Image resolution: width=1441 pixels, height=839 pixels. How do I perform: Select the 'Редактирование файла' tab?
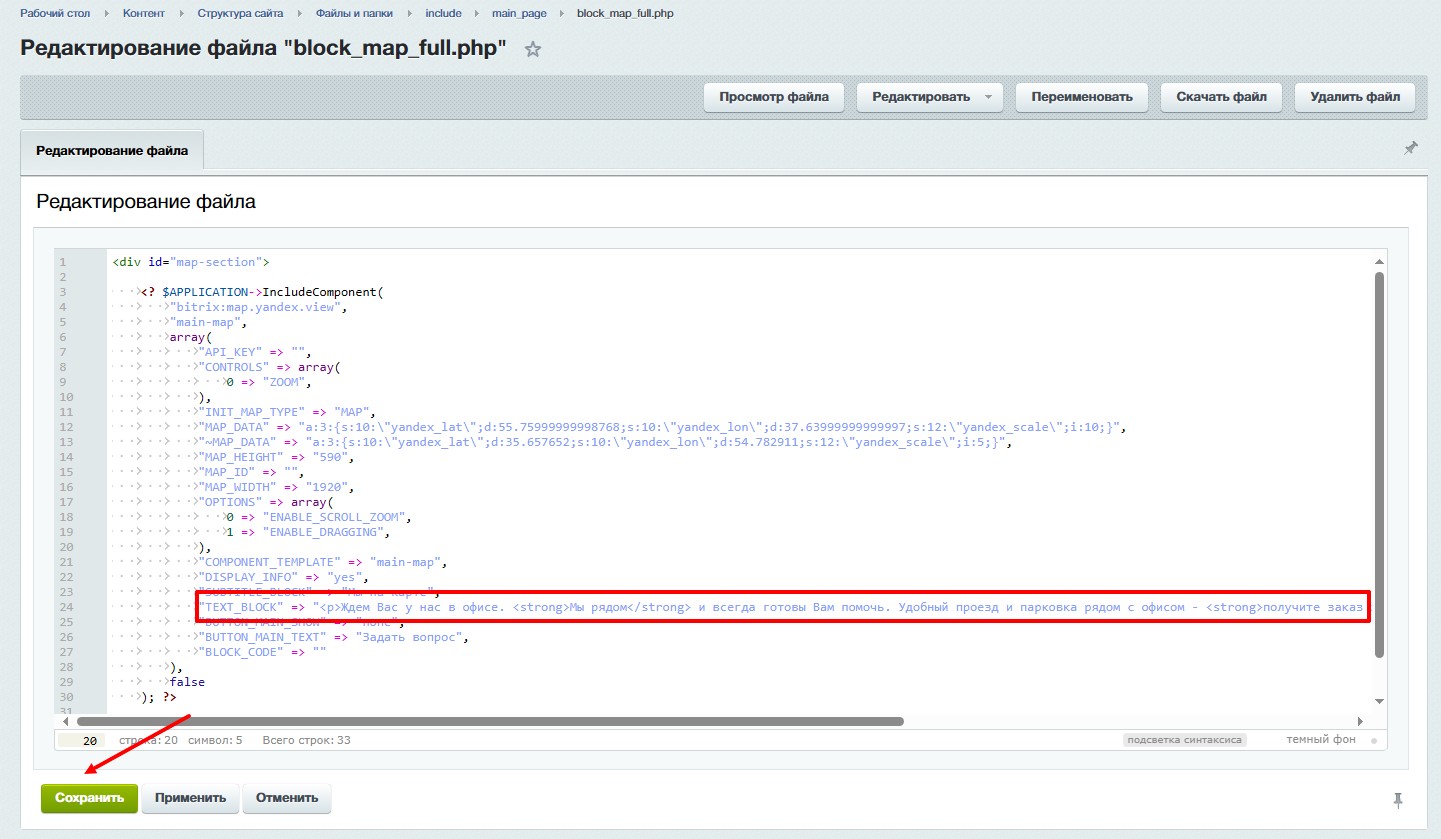[112, 151]
